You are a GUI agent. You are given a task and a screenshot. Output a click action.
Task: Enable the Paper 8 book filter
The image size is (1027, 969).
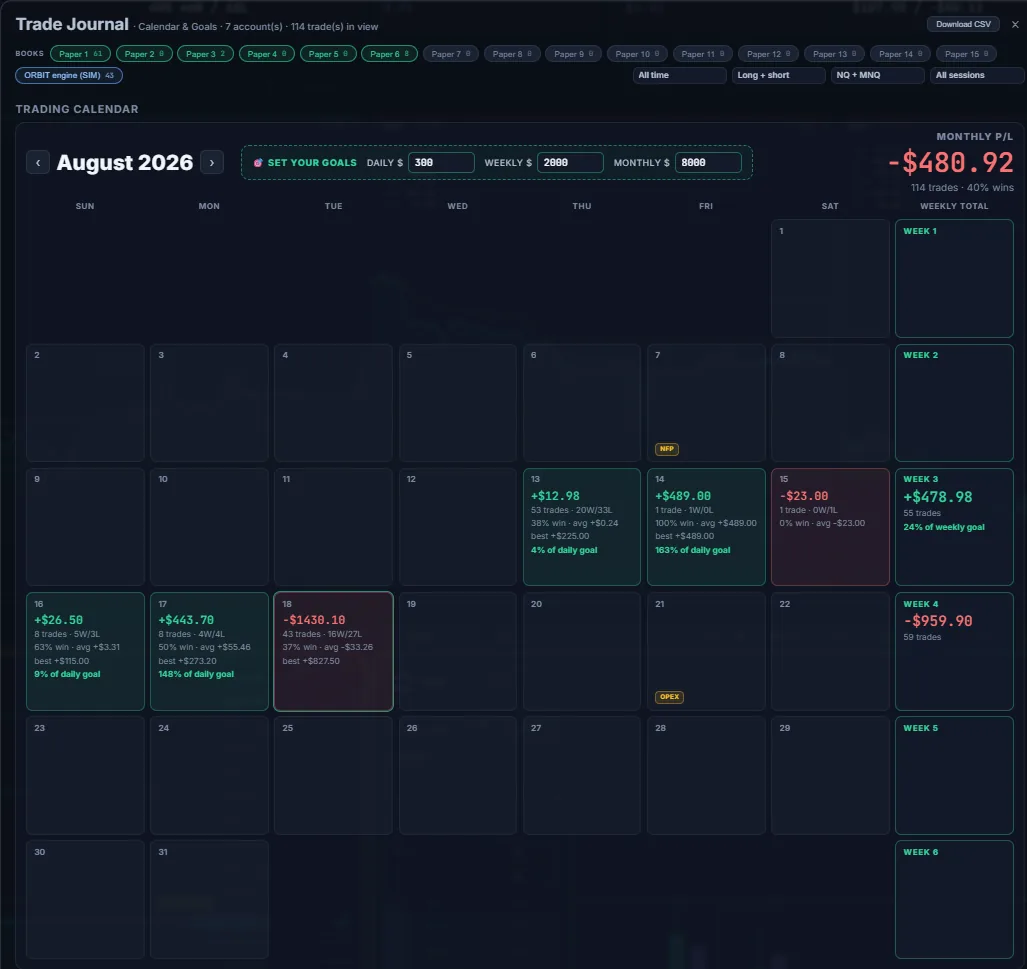point(512,54)
